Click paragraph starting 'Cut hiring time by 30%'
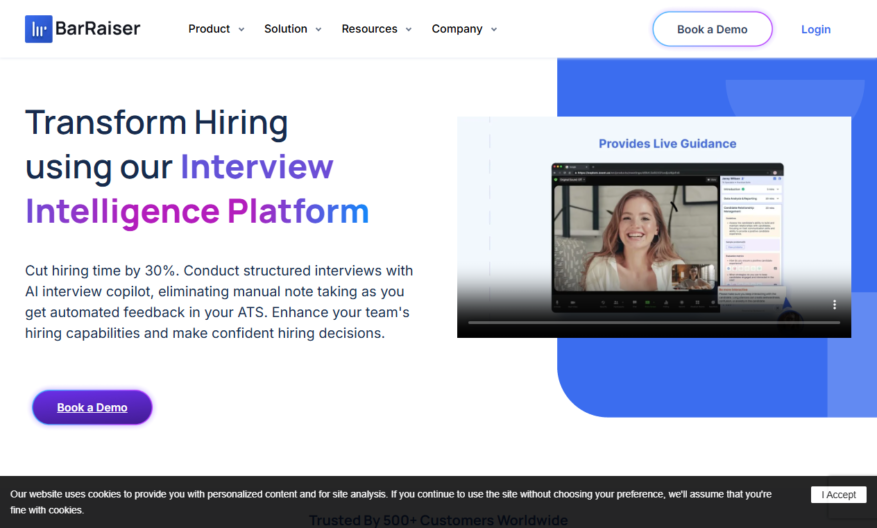Viewport: 877px width, 528px height. pos(219,301)
